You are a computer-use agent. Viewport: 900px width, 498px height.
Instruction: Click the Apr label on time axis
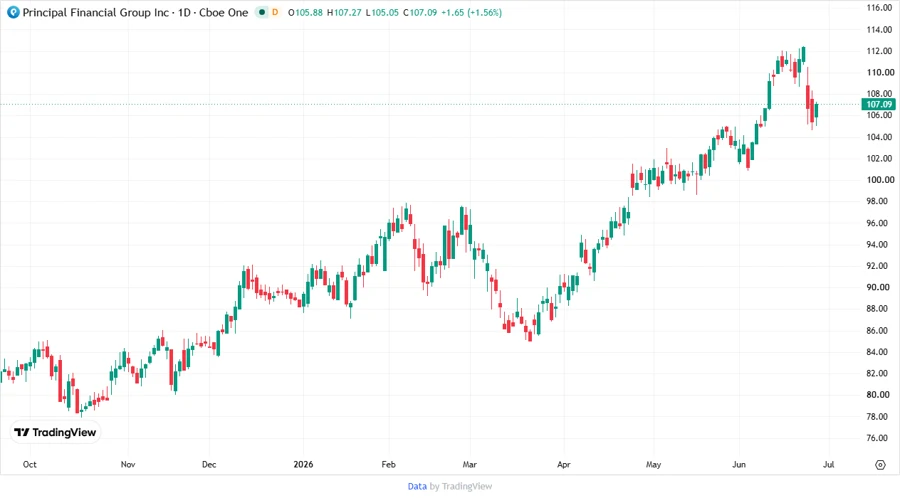tap(564, 465)
